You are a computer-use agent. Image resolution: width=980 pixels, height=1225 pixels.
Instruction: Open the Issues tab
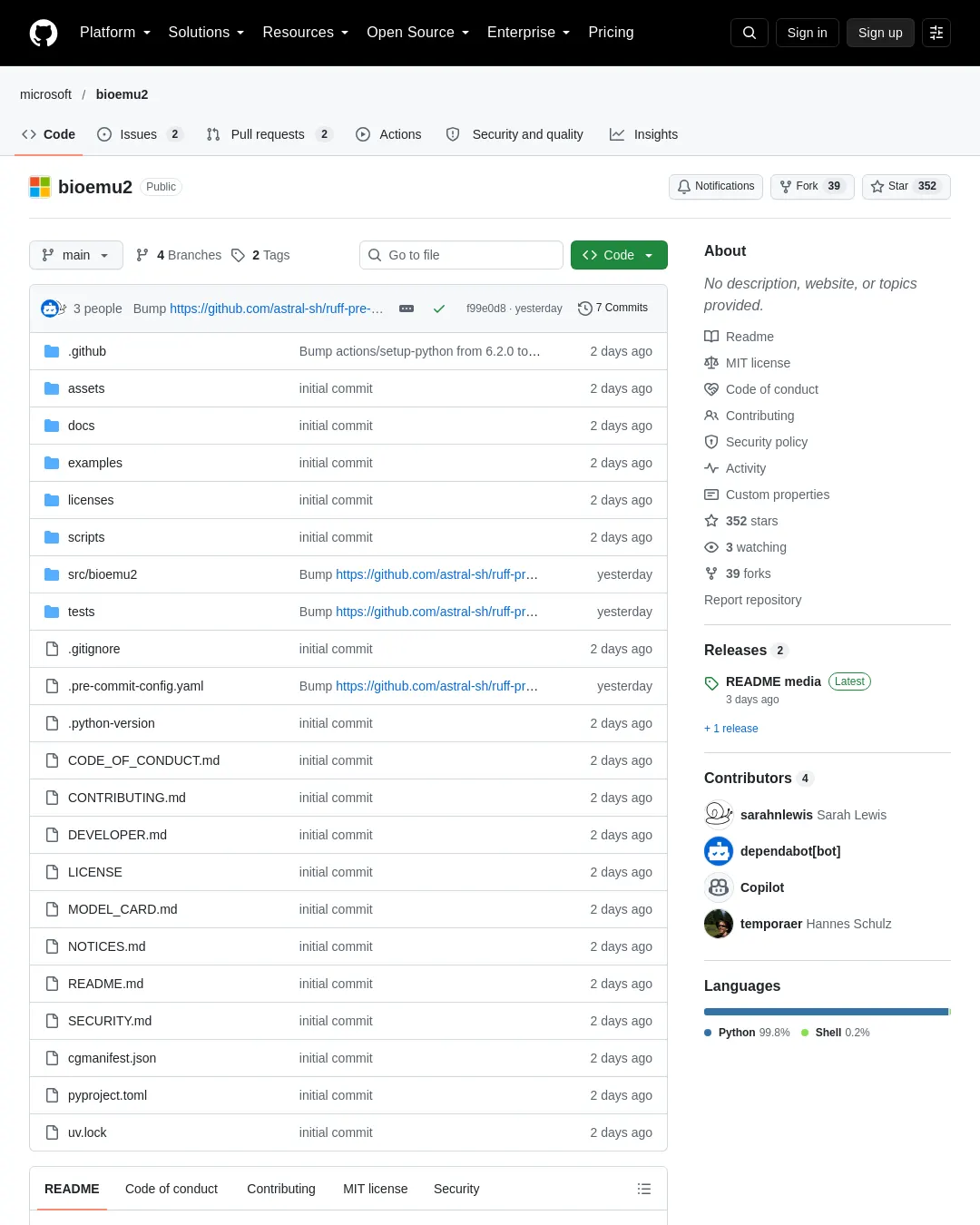pos(140,134)
